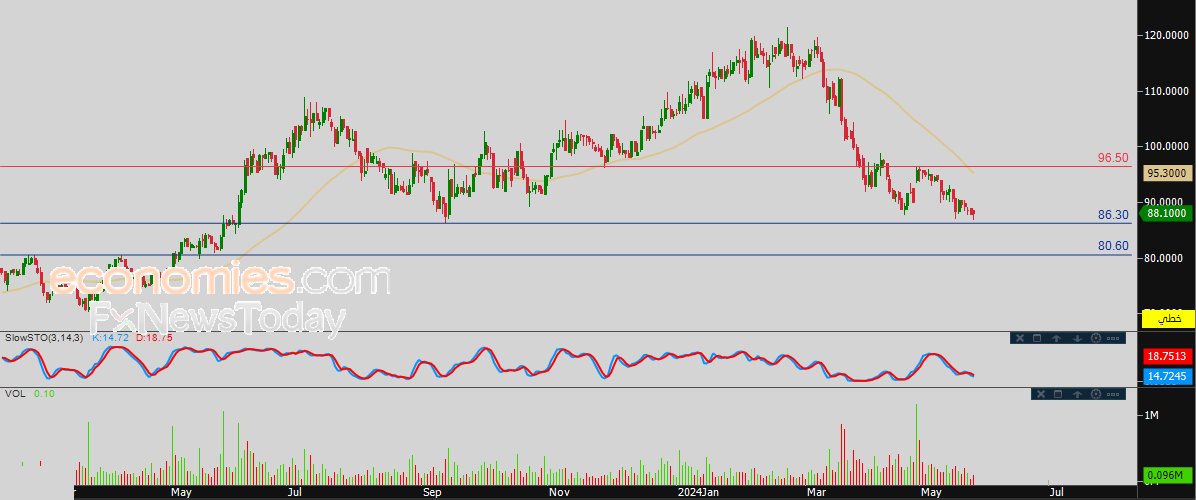The height and width of the screenshot is (500, 1196).
Task: Click the 80.0000 price axis label
Action: tap(1166, 258)
